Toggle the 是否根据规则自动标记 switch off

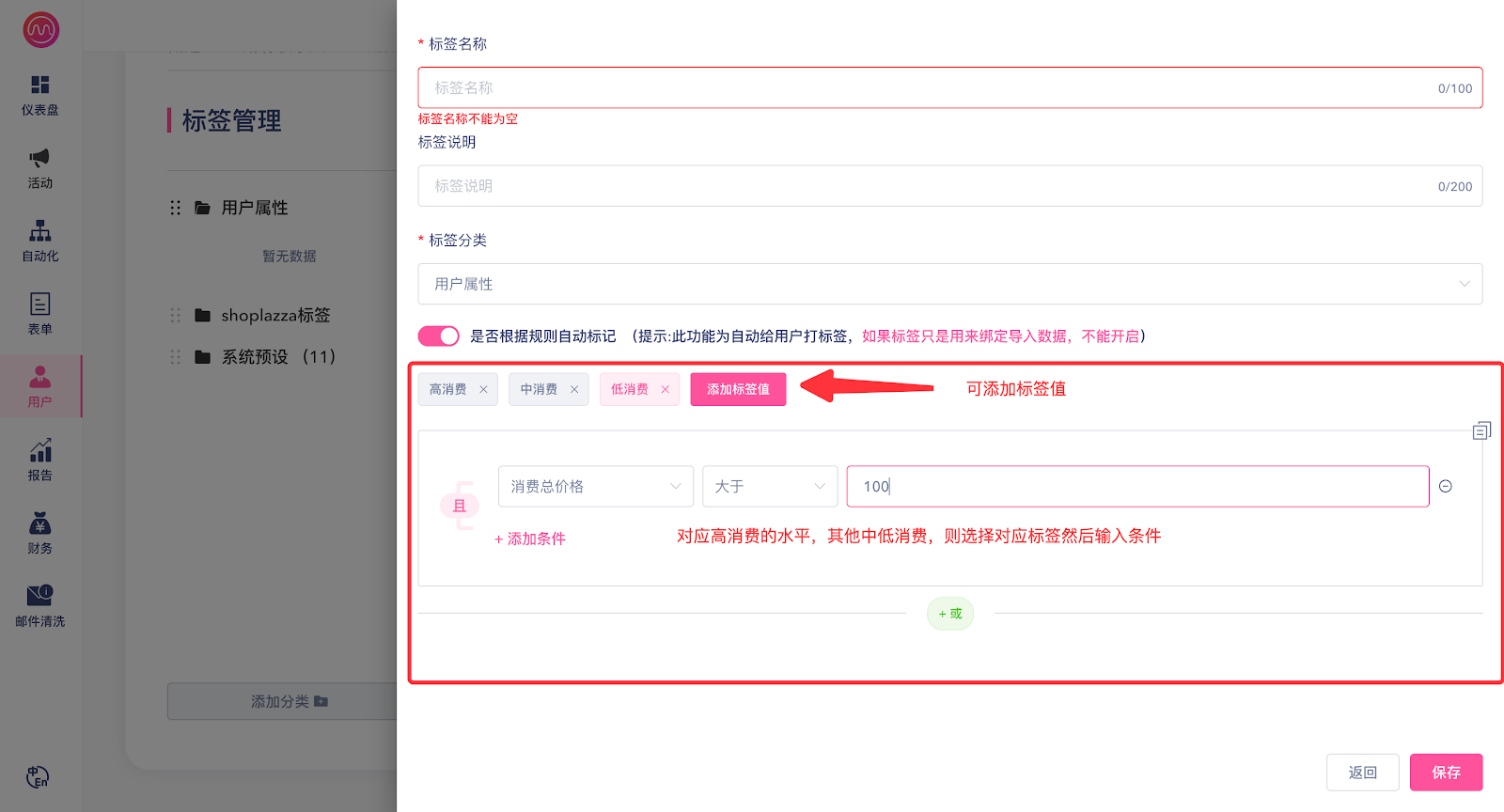pos(438,336)
